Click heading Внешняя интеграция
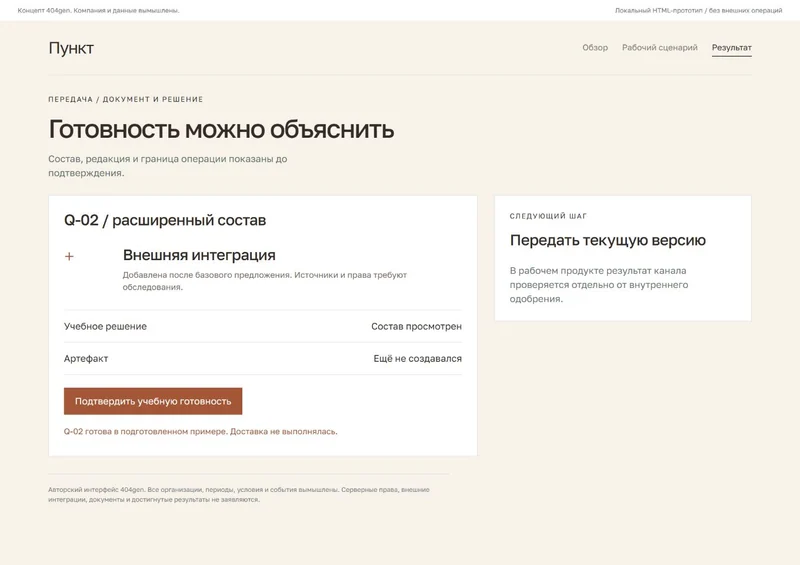The width and height of the screenshot is (800, 565). 199,255
